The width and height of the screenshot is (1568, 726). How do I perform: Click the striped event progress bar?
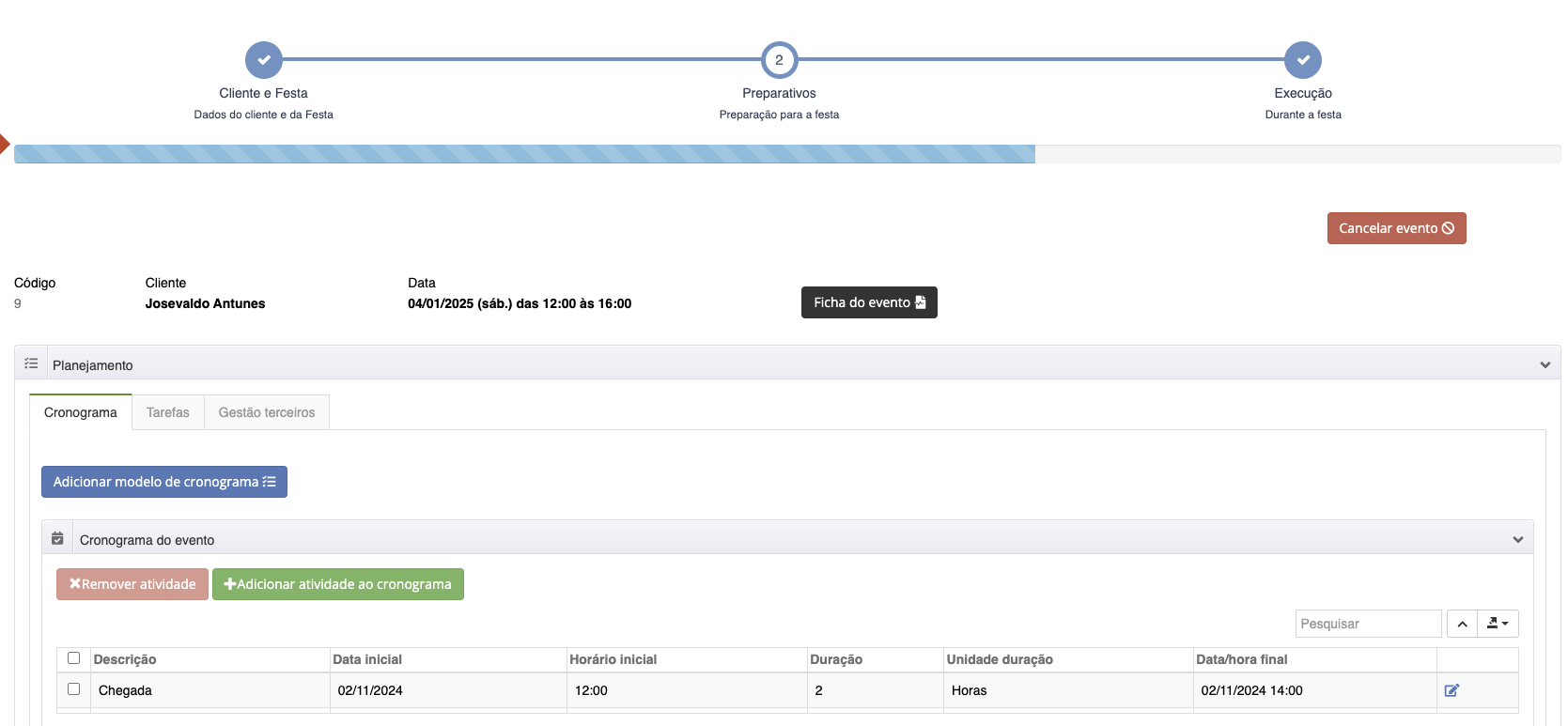point(524,154)
